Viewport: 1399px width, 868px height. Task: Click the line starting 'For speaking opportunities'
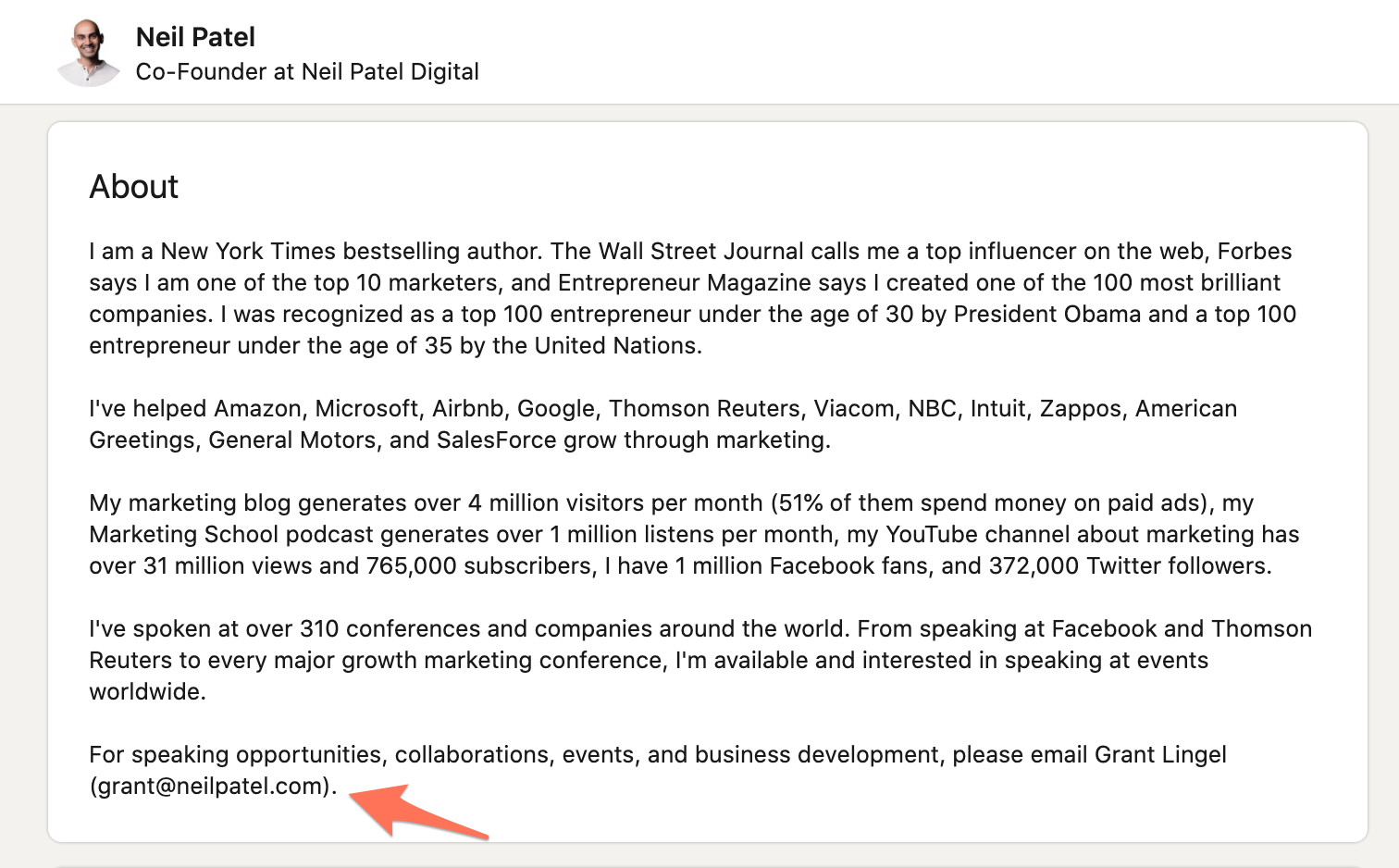[x=657, y=754]
